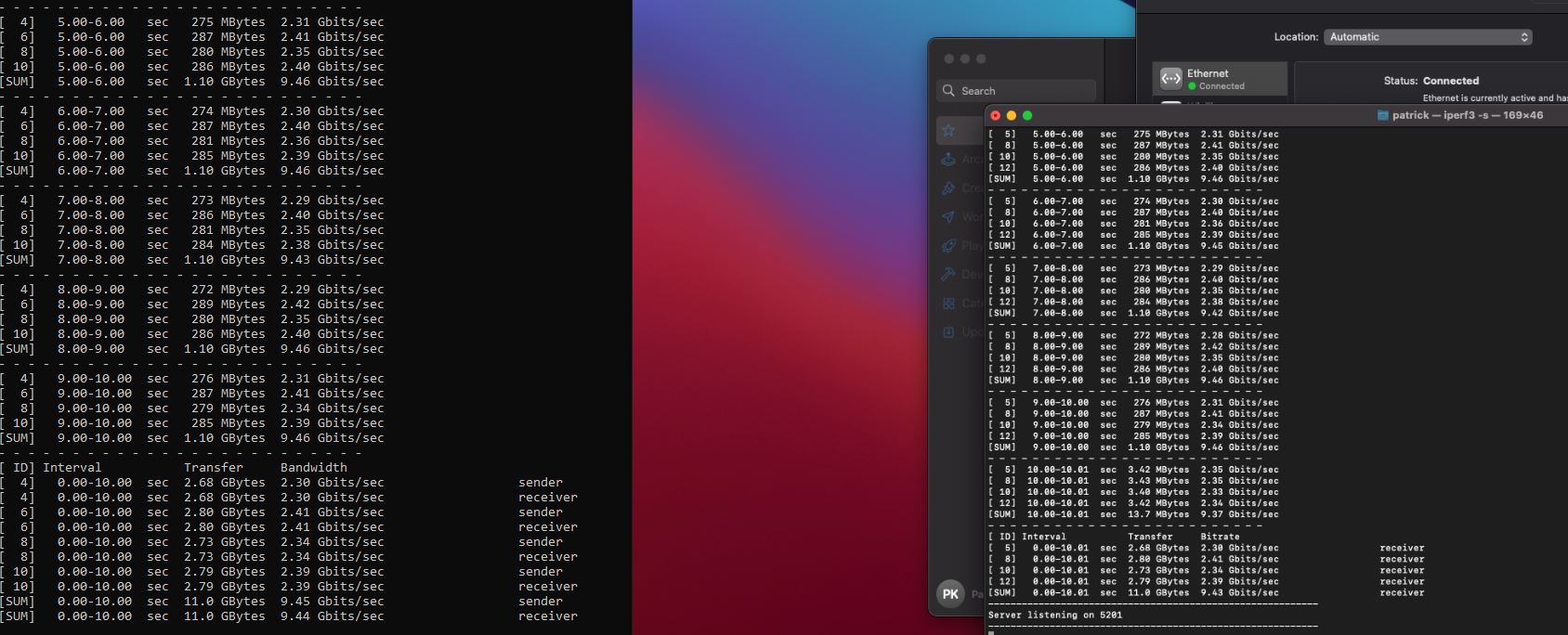This screenshot has height=635, width=1568.
Task: Click '9.44 Gbits/sec' SUM receiver value in left terminal
Action: [333, 616]
